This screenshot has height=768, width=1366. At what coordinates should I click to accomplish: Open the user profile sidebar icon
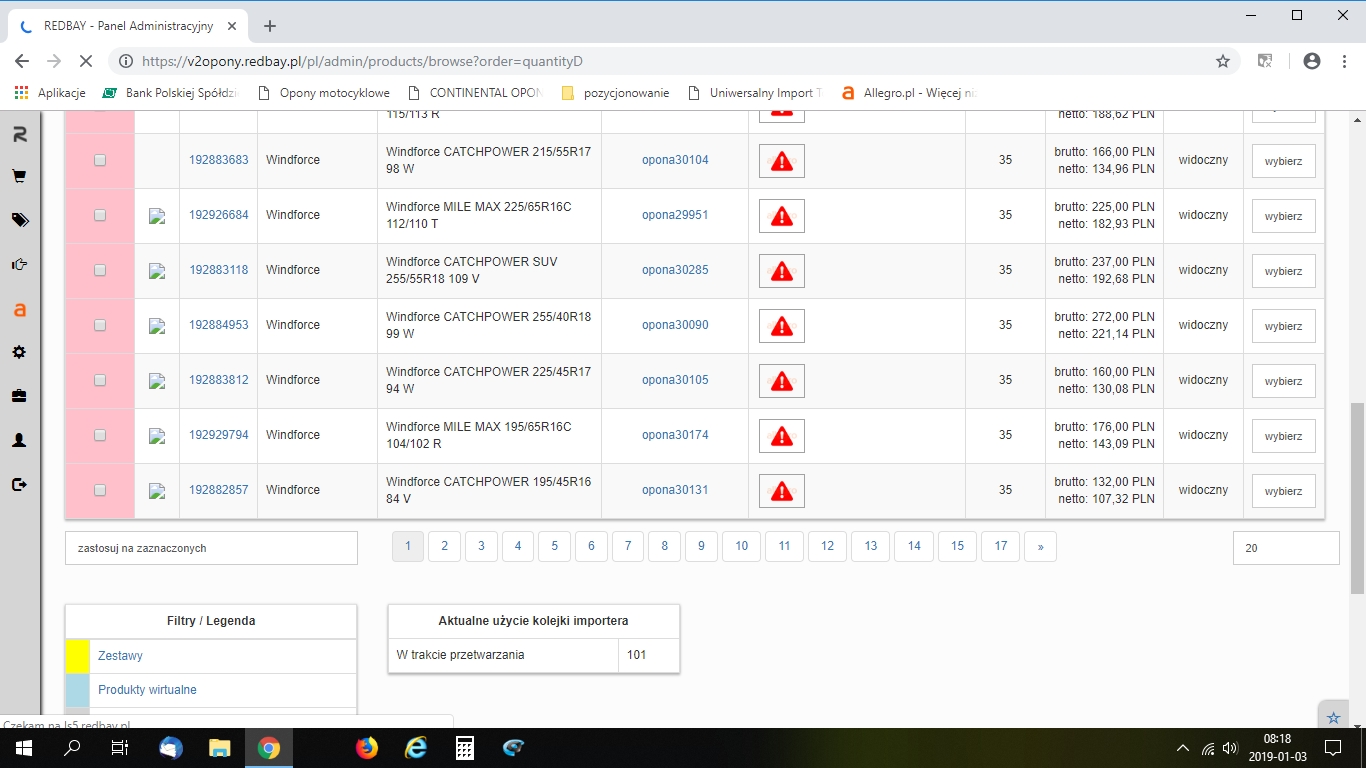(x=19, y=440)
